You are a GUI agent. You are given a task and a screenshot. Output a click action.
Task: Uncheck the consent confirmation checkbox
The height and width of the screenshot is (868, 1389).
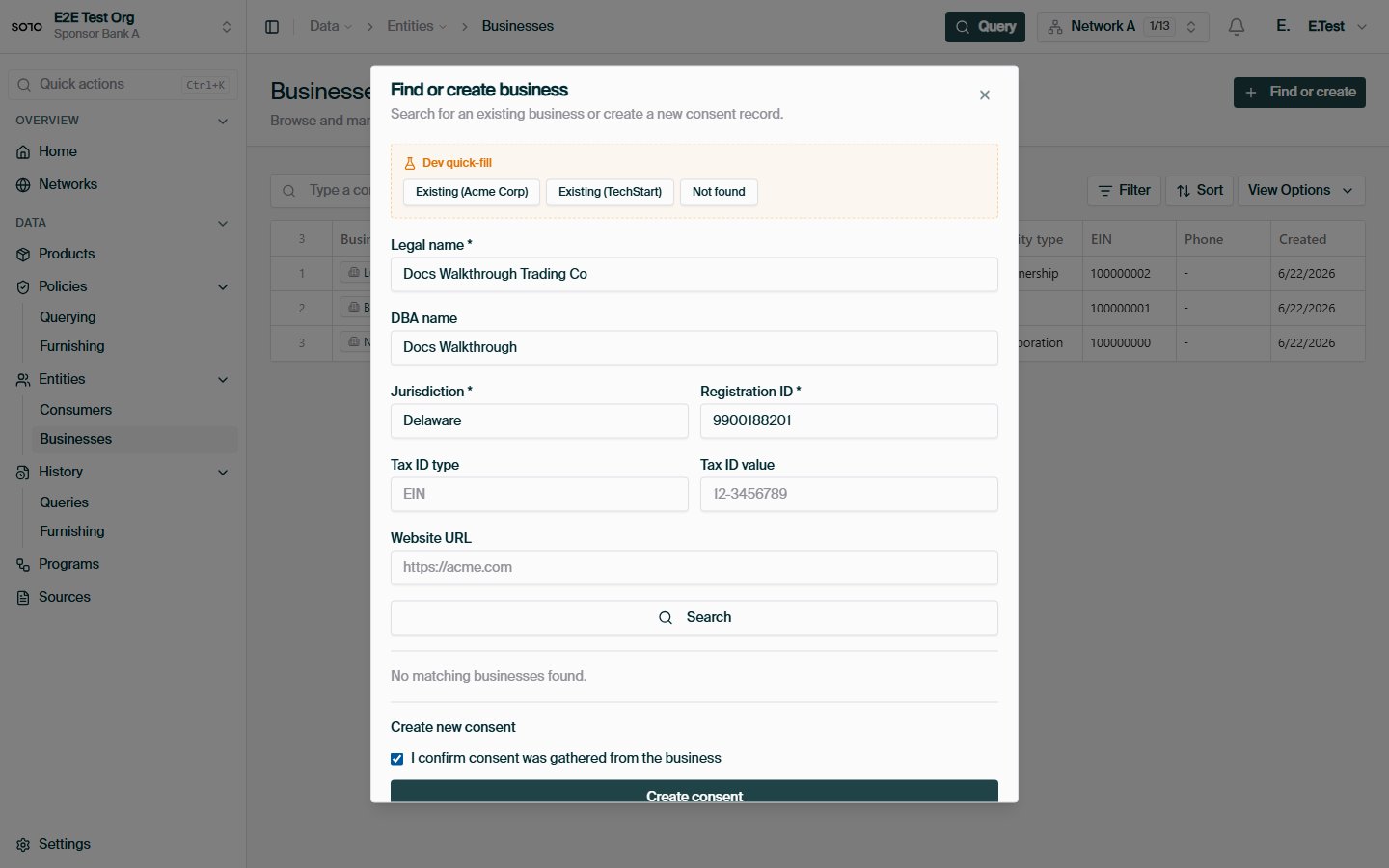point(396,759)
